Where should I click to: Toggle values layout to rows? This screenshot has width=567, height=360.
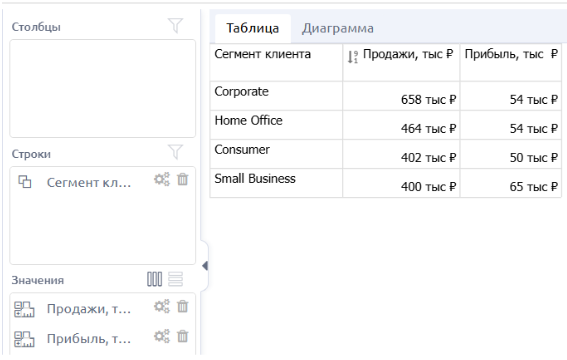(x=175, y=279)
